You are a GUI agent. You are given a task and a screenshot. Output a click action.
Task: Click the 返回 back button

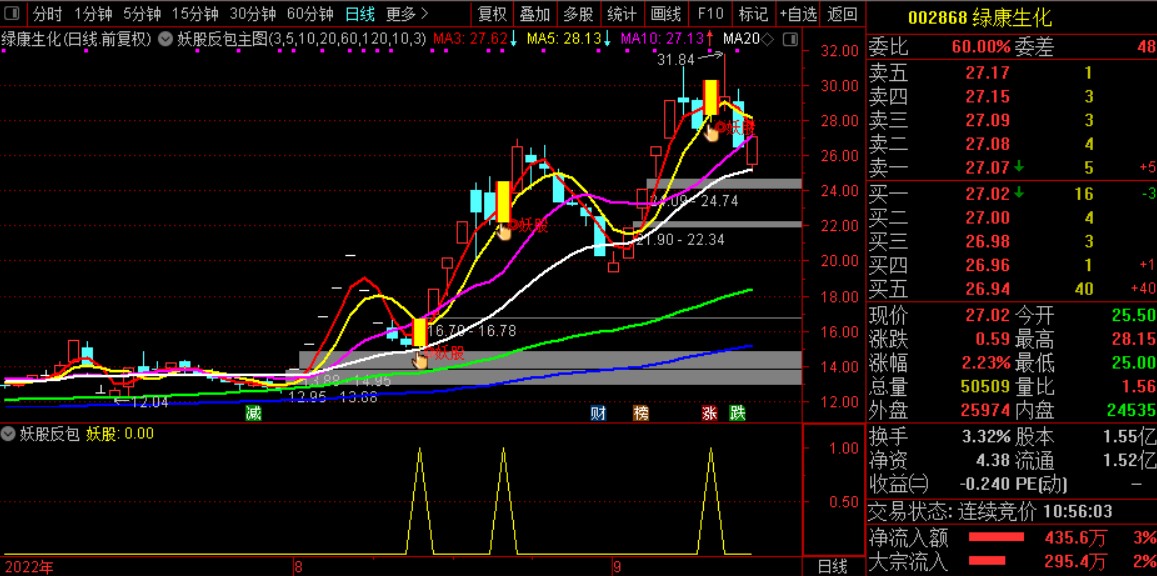click(842, 13)
